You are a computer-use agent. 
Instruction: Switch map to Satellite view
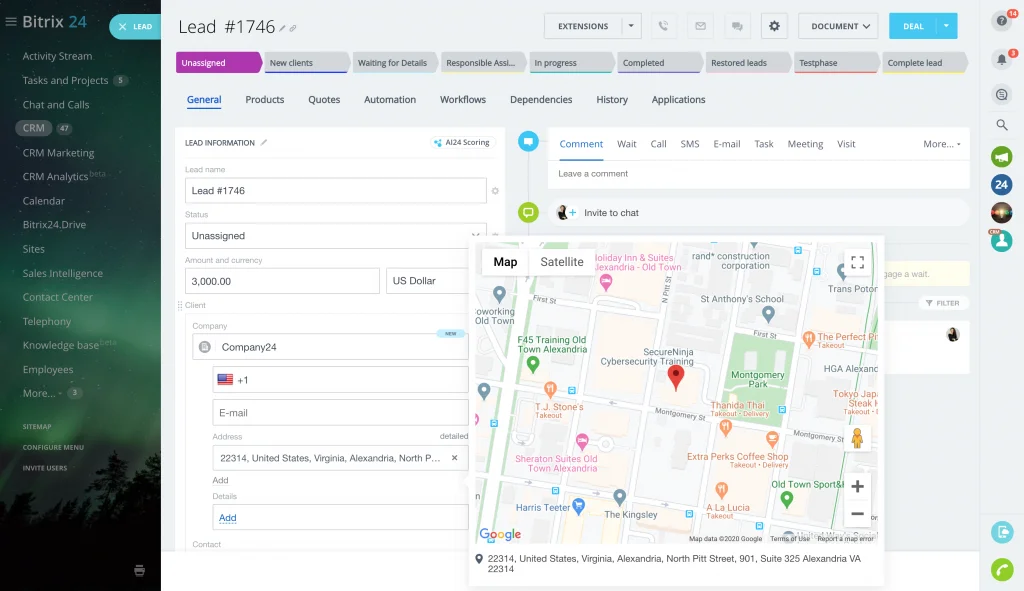pos(562,262)
